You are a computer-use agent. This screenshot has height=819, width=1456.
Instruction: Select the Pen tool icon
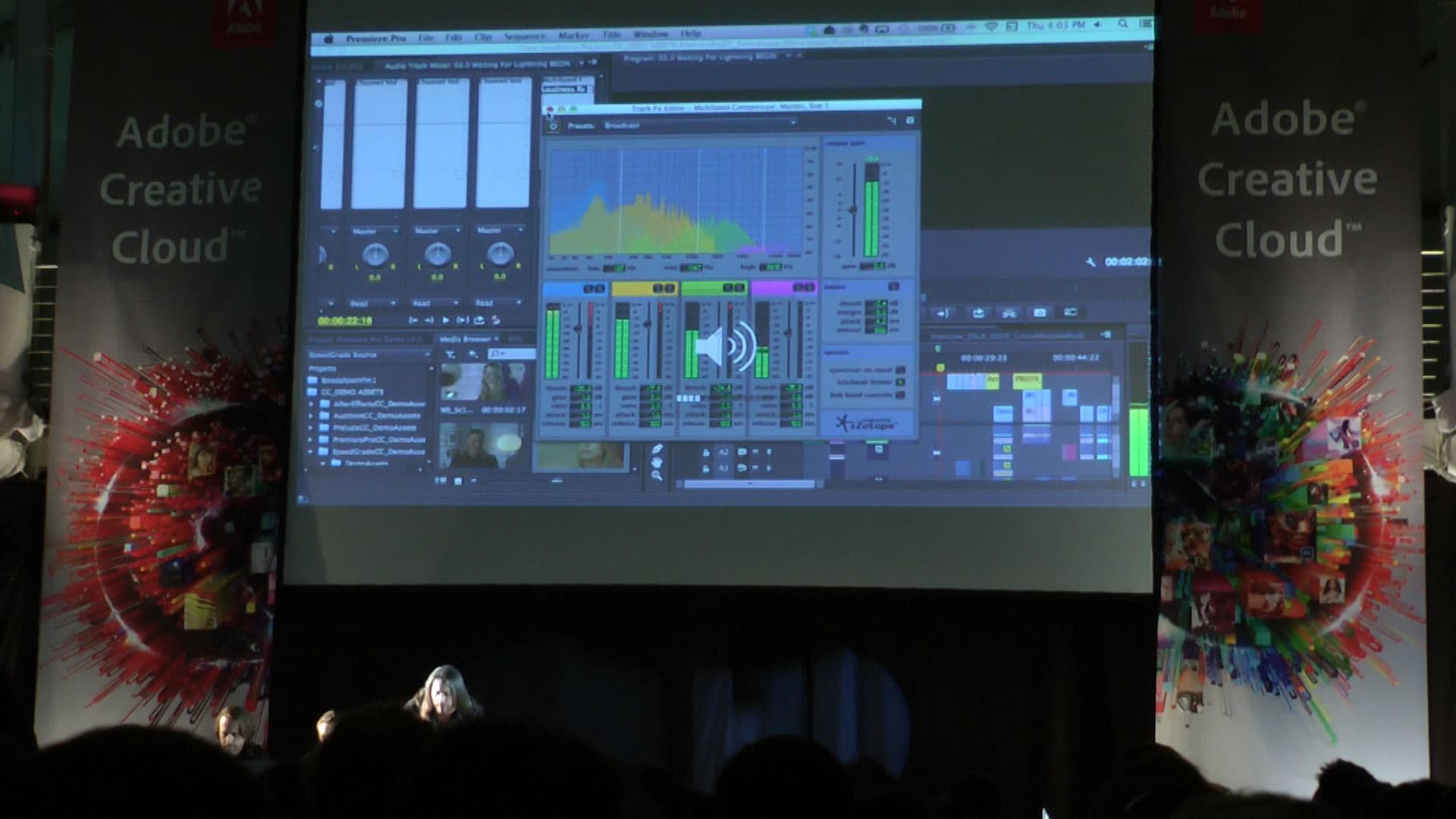tap(657, 449)
